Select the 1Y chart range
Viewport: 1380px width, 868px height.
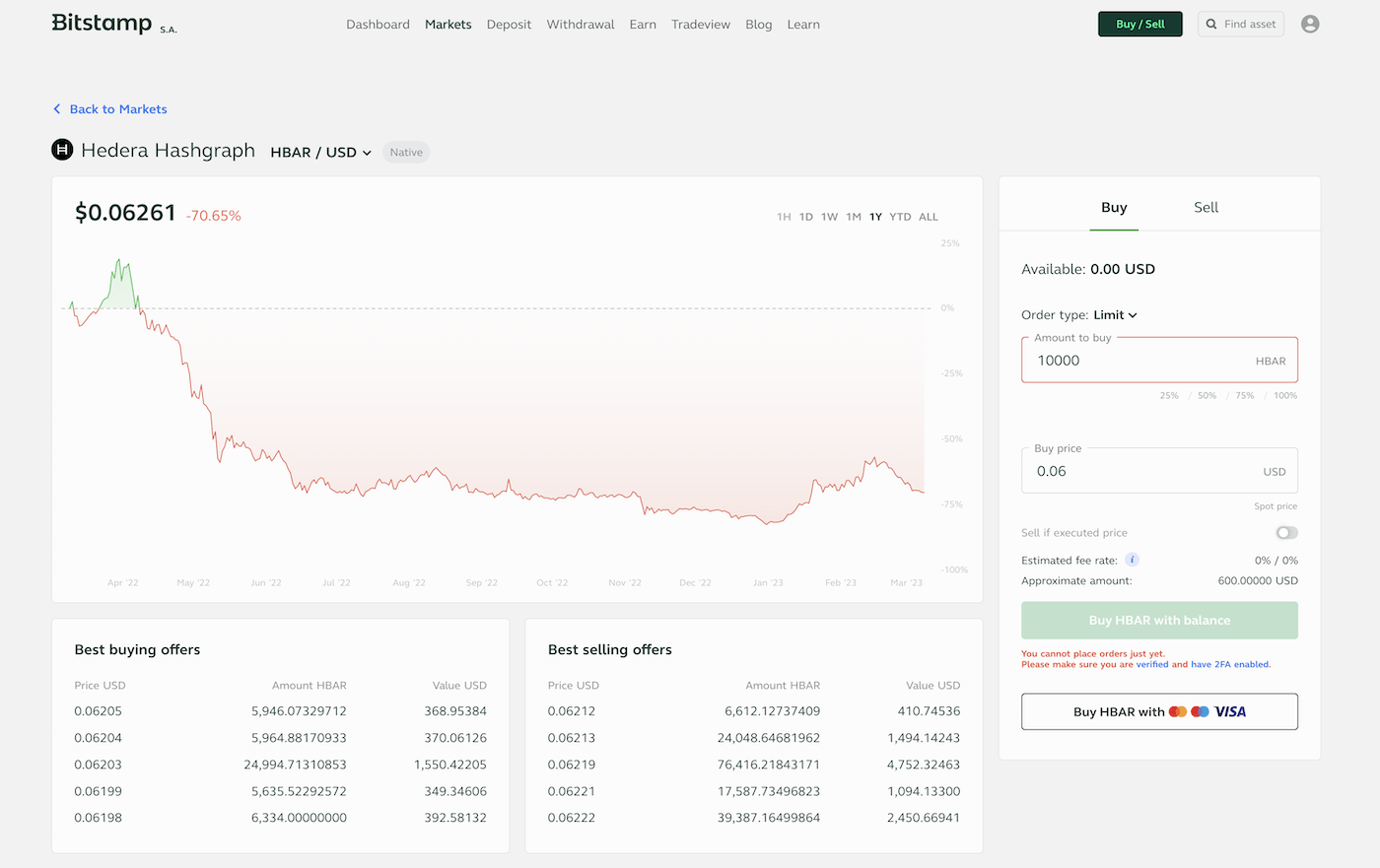(x=875, y=217)
